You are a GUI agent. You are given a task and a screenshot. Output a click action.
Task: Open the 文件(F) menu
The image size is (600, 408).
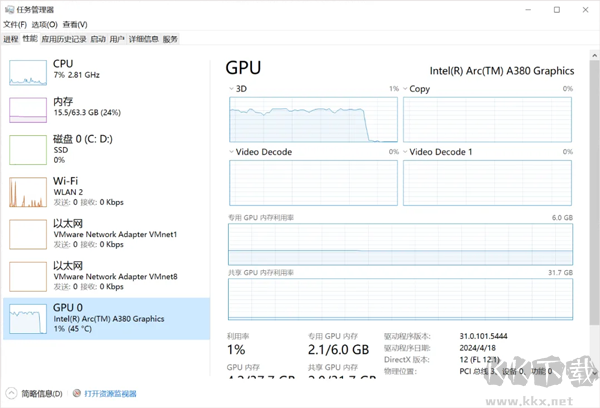(15, 24)
